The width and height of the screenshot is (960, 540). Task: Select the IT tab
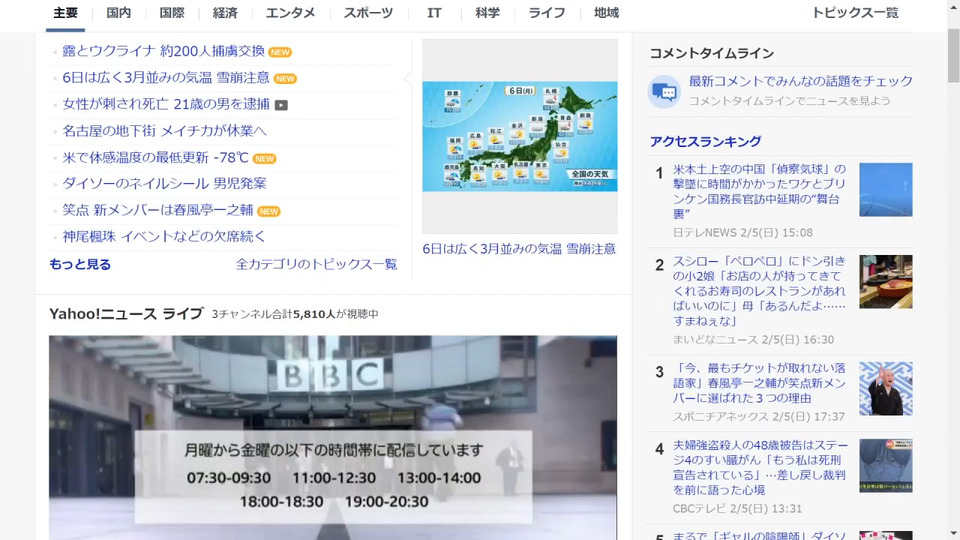(x=434, y=13)
